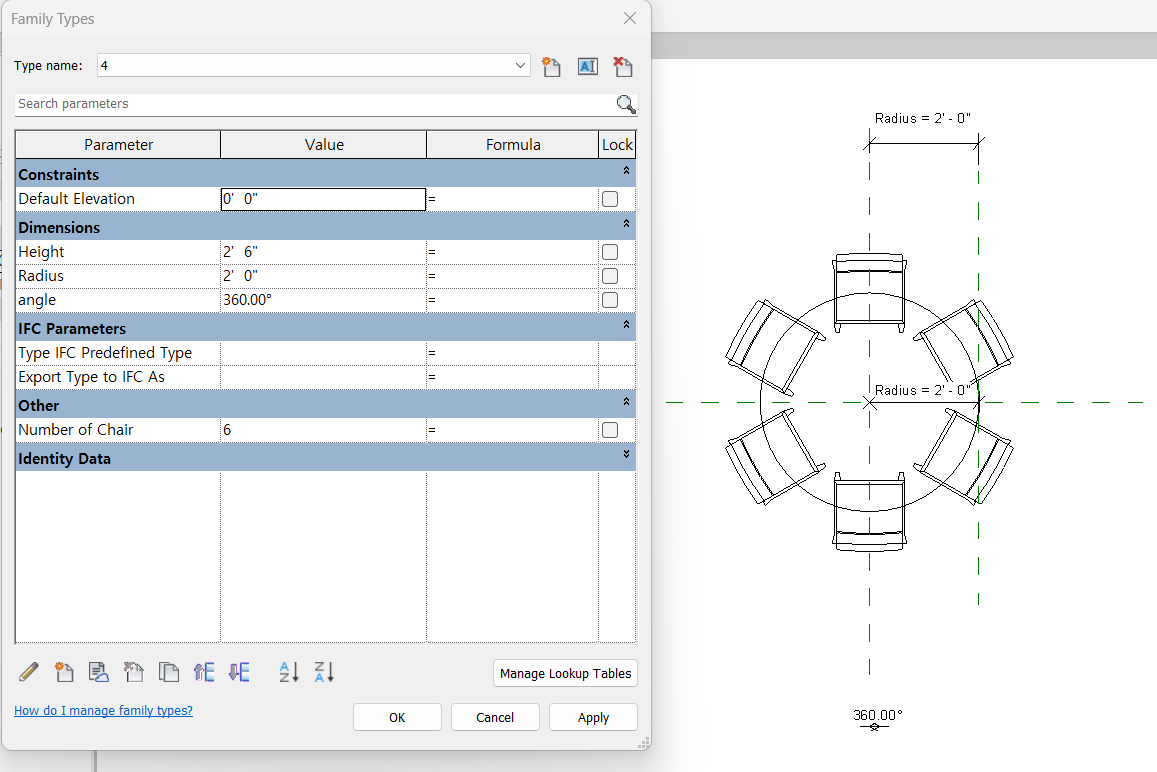Select the bottom chair in the drawing view
This screenshot has height=772, width=1157.
pos(869,511)
